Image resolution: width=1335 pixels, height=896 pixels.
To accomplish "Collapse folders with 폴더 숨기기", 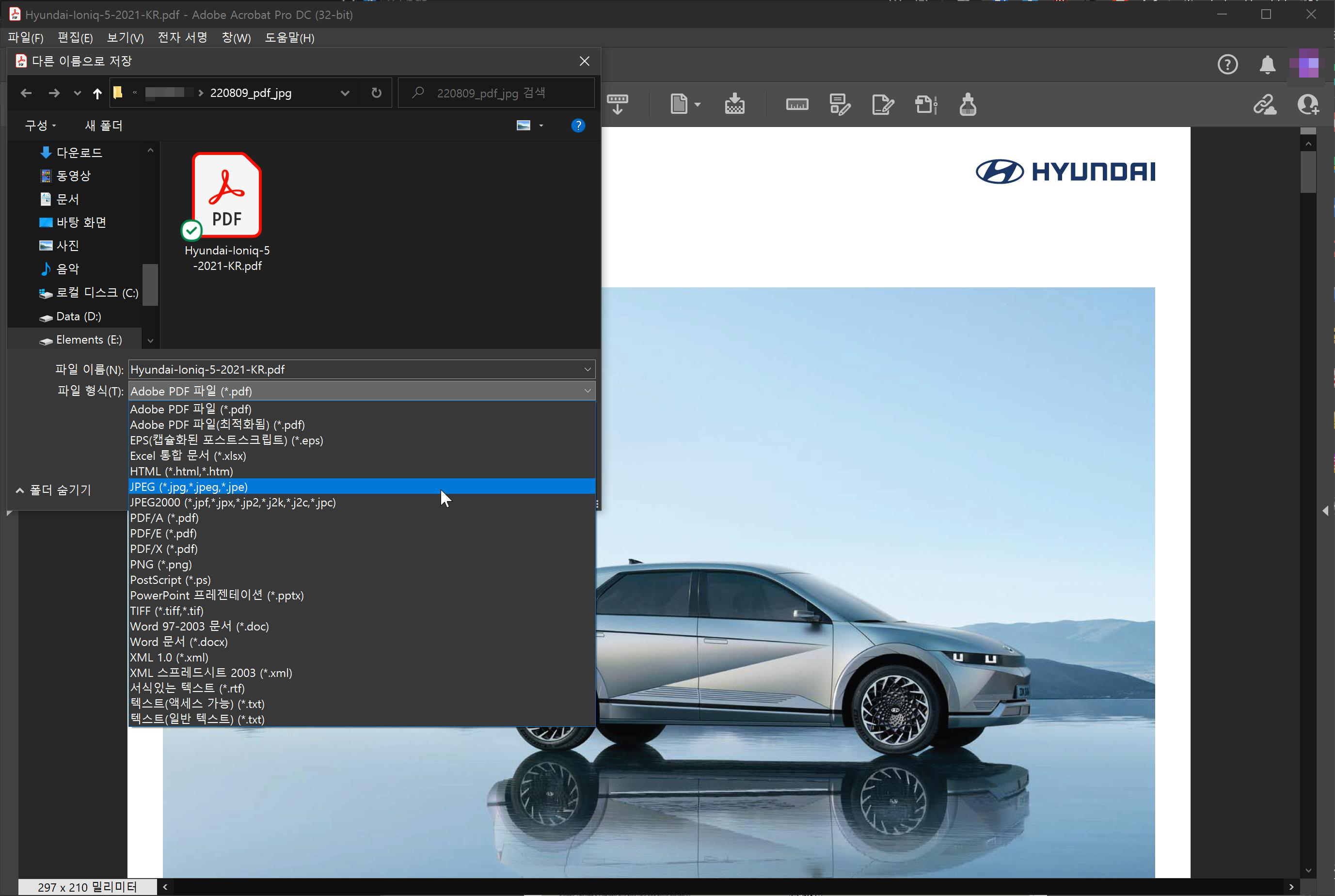I will [53, 490].
